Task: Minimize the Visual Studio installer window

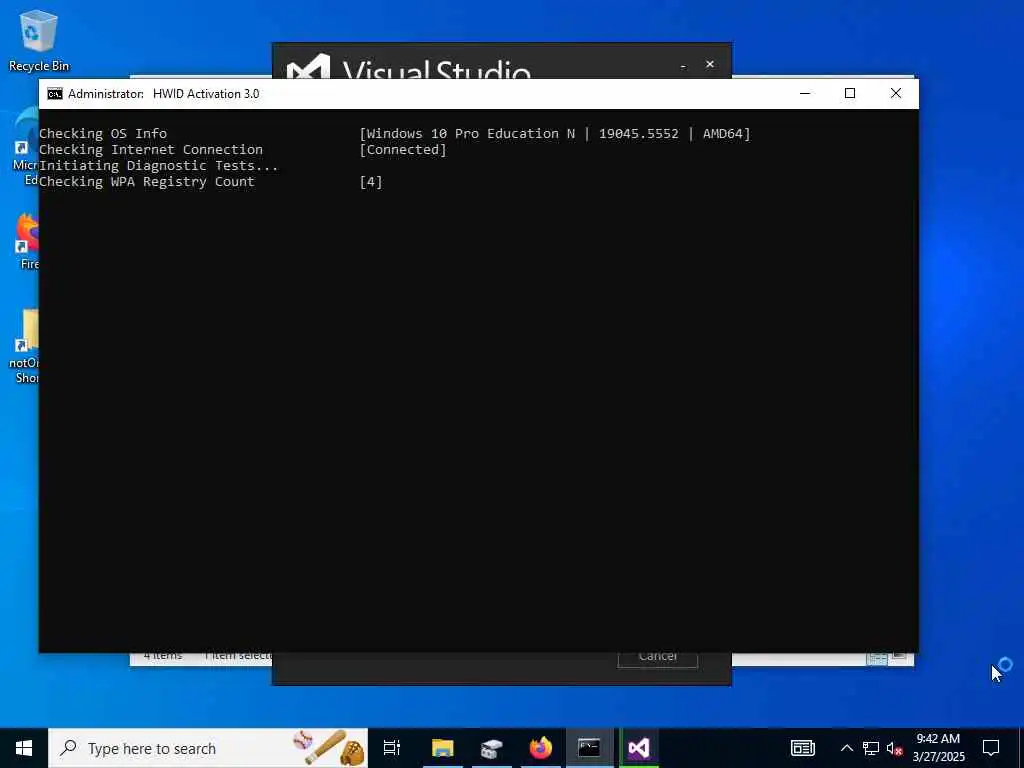Action: pos(683,65)
